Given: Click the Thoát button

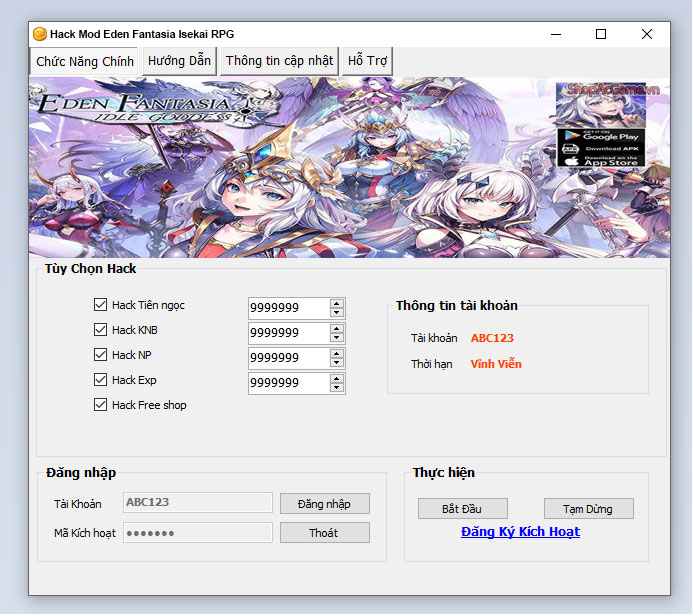Looking at the screenshot, I should [x=325, y=533].
